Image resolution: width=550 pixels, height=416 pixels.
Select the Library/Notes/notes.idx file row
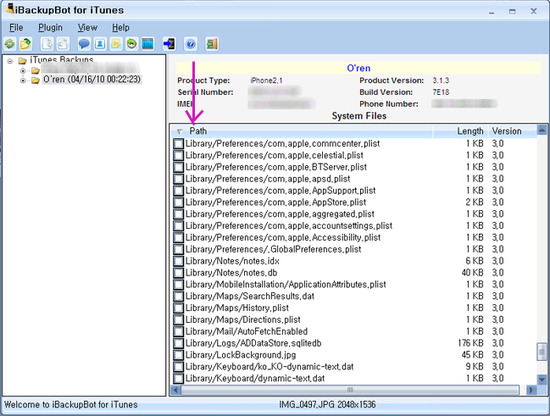point(354,261)
